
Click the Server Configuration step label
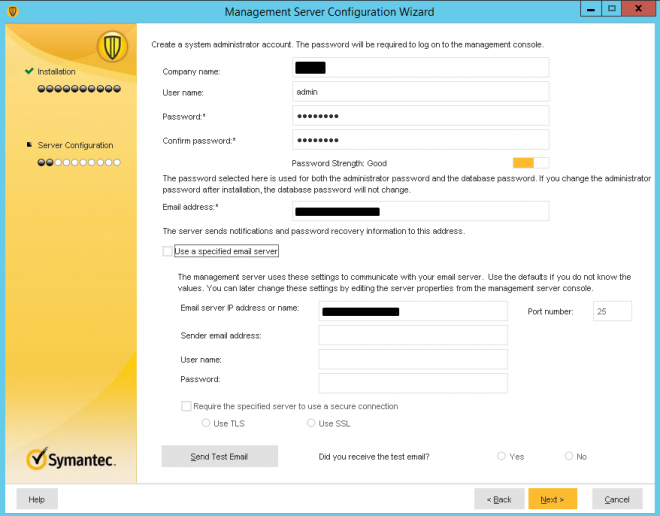tap(75, 145)
